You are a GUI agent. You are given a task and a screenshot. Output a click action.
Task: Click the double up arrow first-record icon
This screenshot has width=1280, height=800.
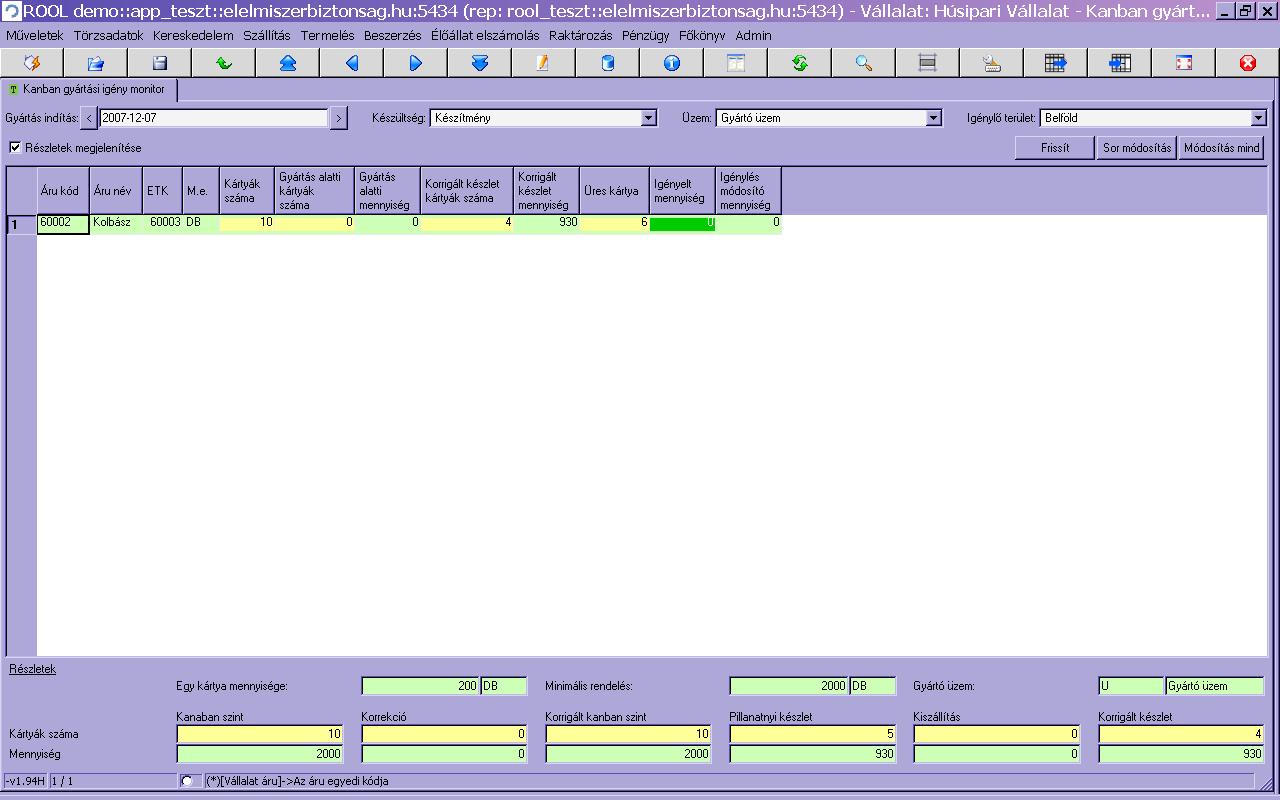point(288,63)
